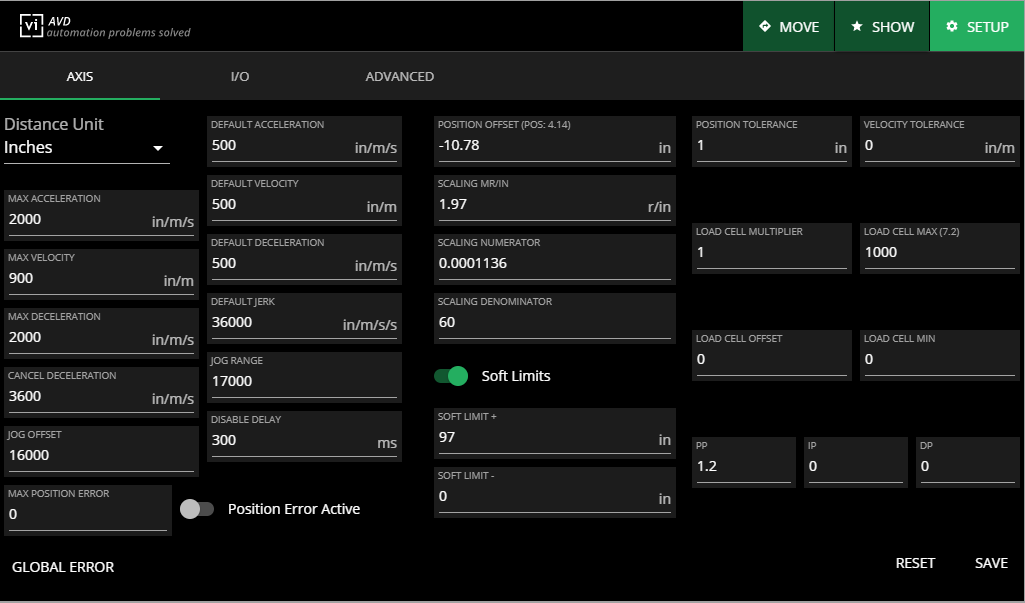
Task: Click the Scaling MR/IN field
Action: (x=555, y=201)
